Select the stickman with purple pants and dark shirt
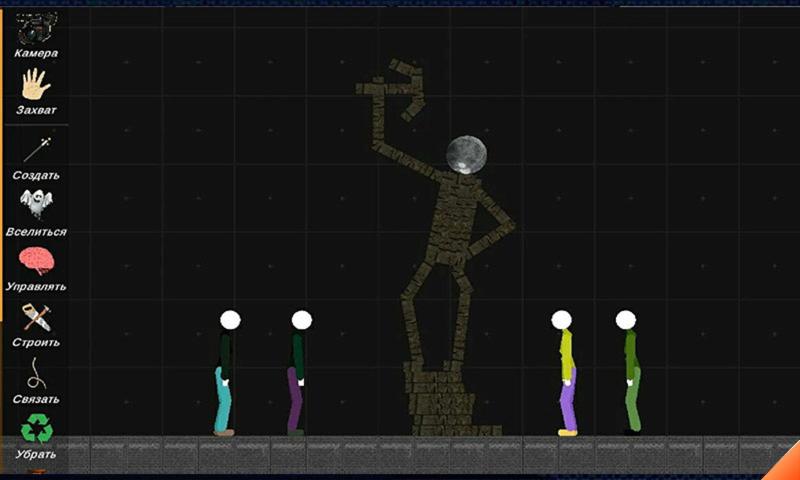 click(297, 385)
